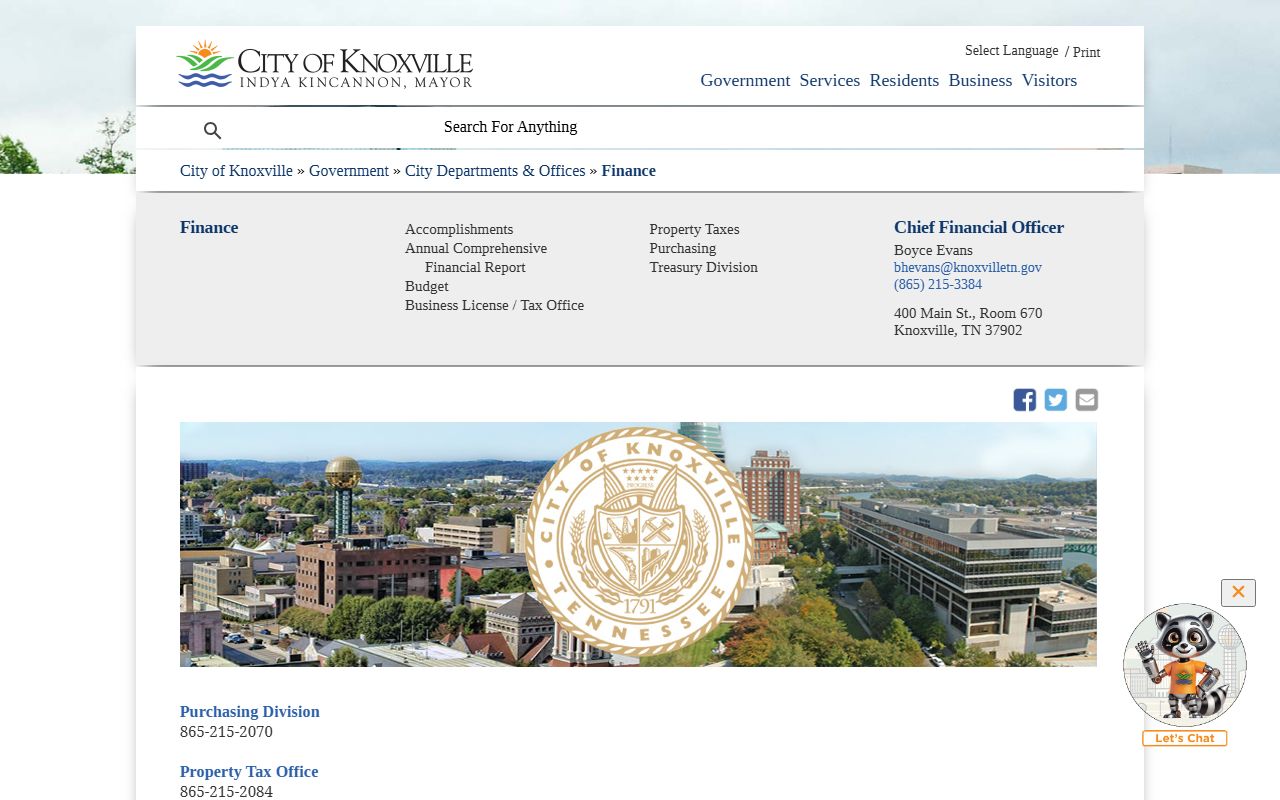Email this page envelope icon
This screenshot has width=1280, height=800.
coord(1086,400)
